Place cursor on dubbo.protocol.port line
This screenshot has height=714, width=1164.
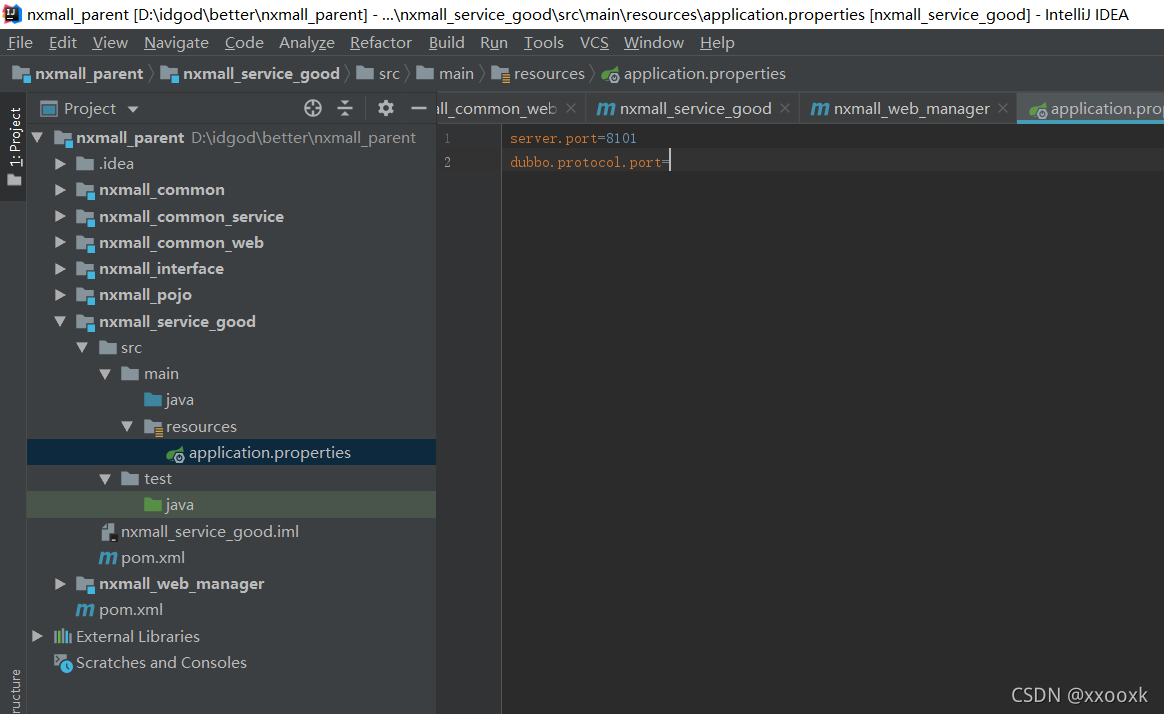tap(589, 162)
